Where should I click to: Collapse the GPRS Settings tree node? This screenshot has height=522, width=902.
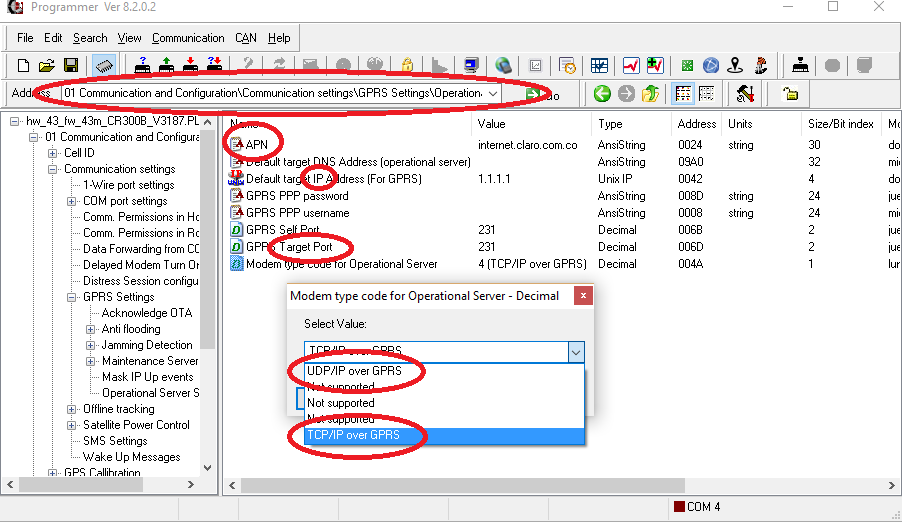[71, 298]
